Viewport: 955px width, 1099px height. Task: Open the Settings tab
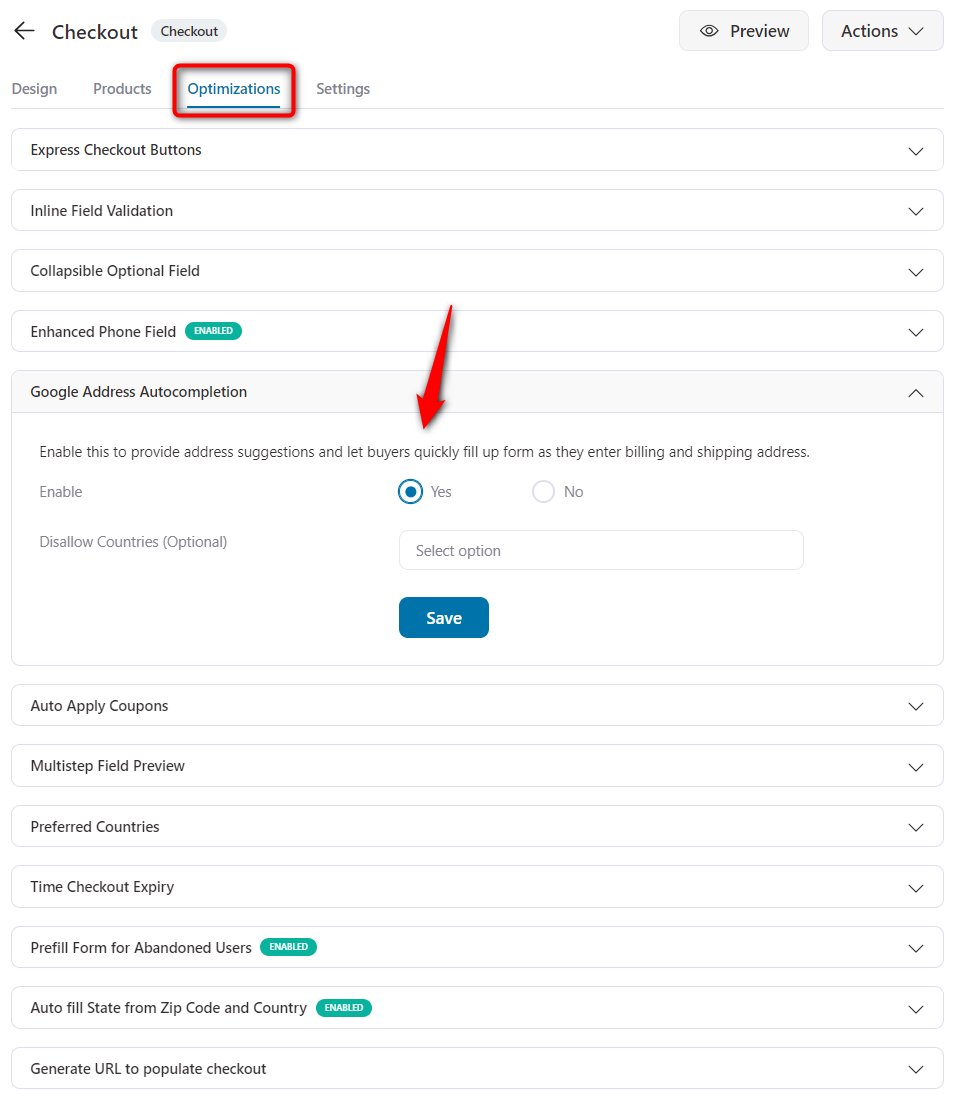[342, 89]
